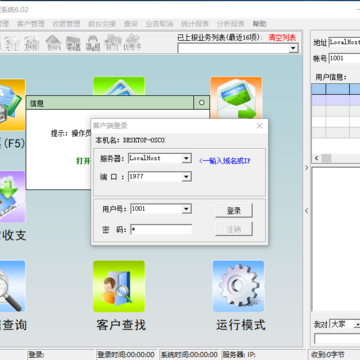This screenshot has width=360, height=360.
Task: Click the 地址 LocalHost field in right panel
Action: point(344,42)
